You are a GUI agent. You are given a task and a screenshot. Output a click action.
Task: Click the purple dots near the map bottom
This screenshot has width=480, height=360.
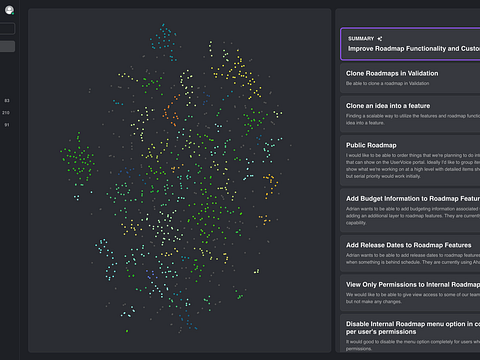151,275
